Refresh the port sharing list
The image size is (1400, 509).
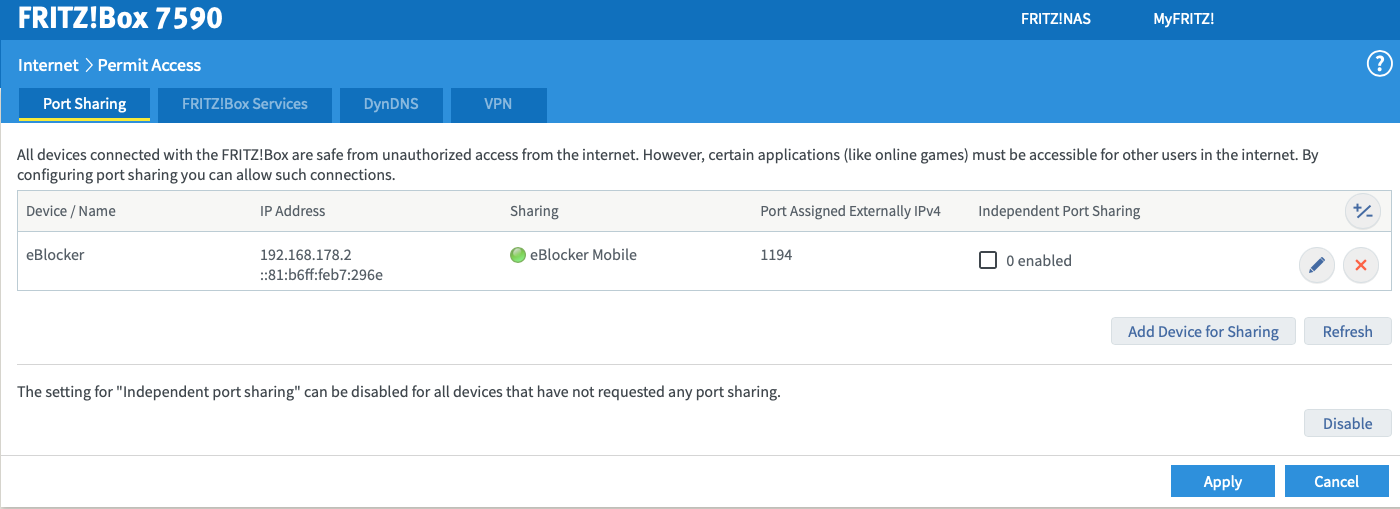pyautogui.click(x=1347, y=332)
